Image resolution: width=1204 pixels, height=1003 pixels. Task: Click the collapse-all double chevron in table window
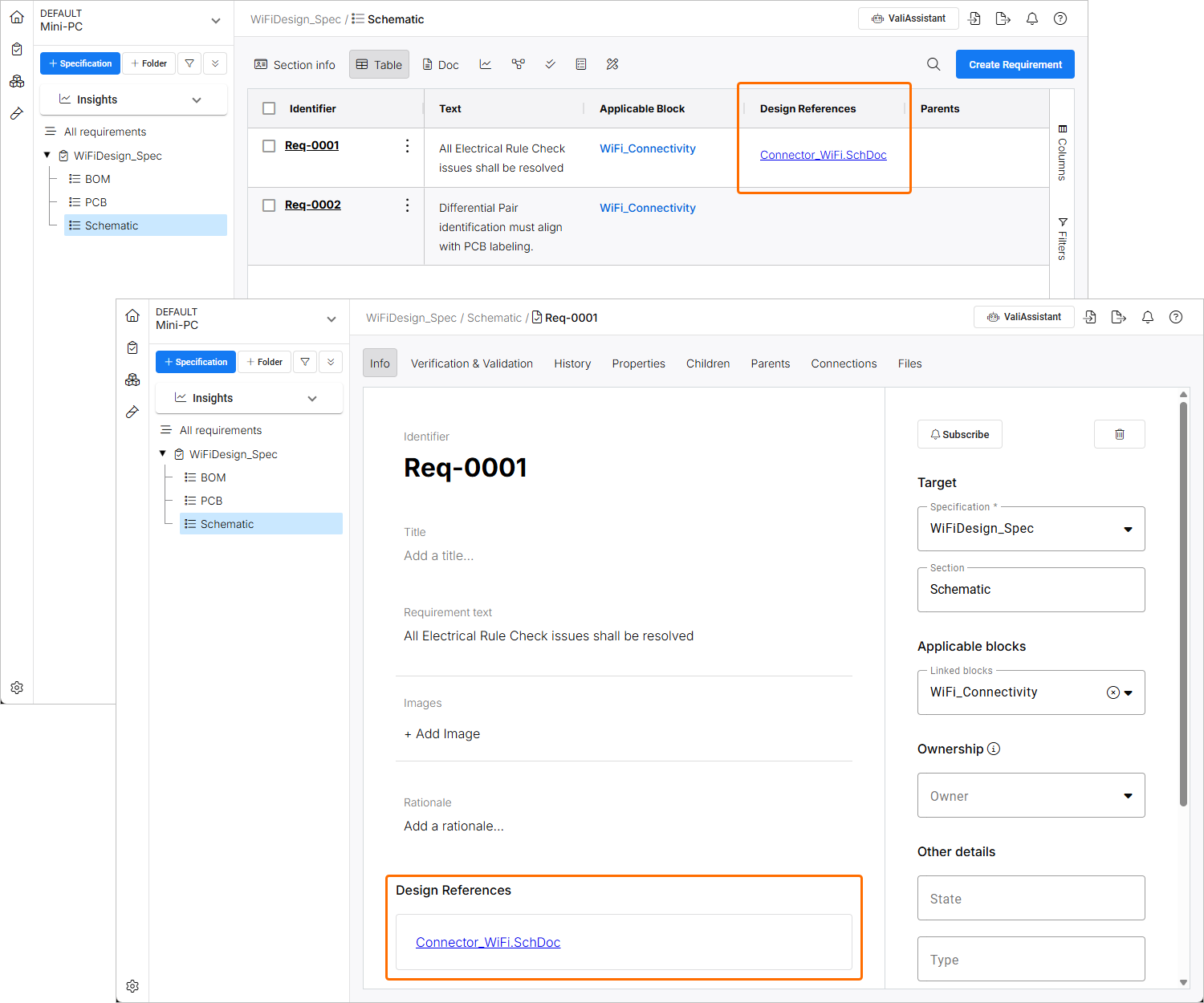tap(215, 63)
